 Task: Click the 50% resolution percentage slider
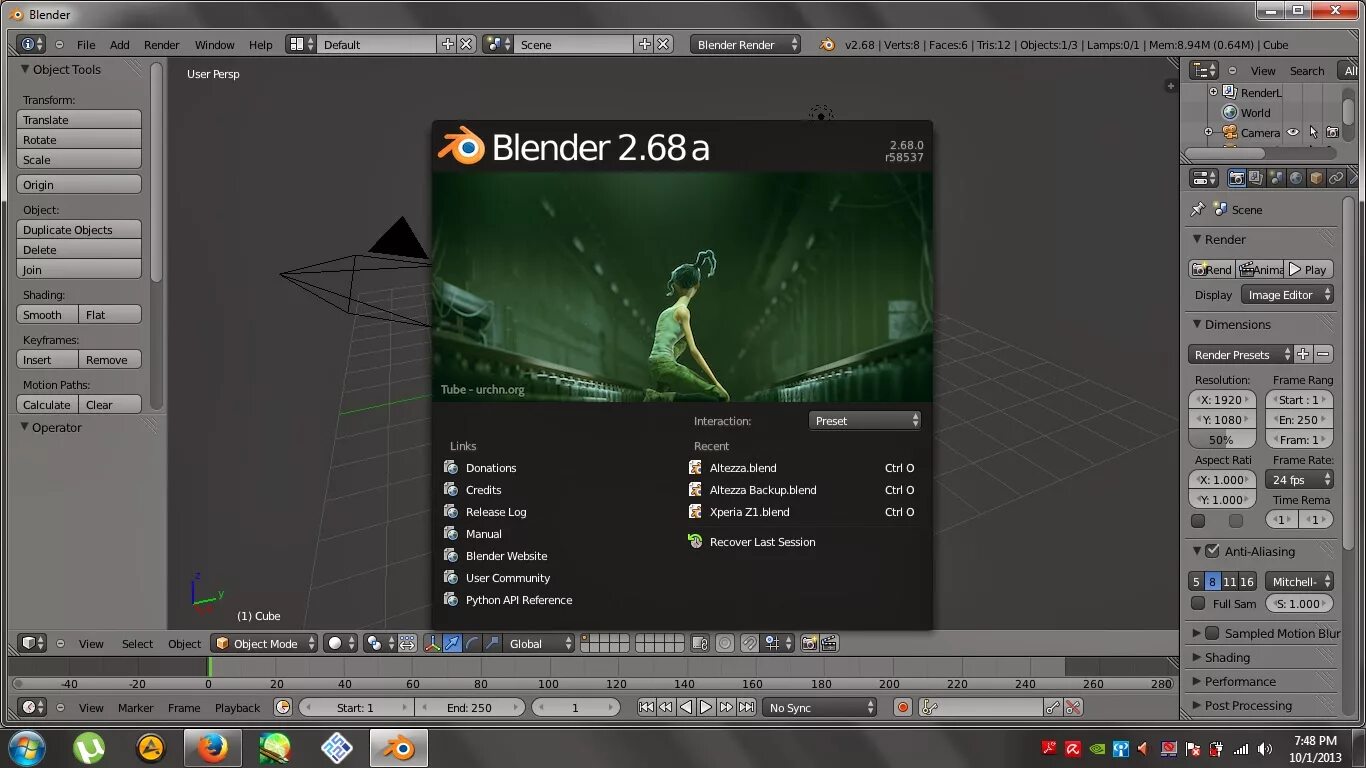pos(1221,440)
